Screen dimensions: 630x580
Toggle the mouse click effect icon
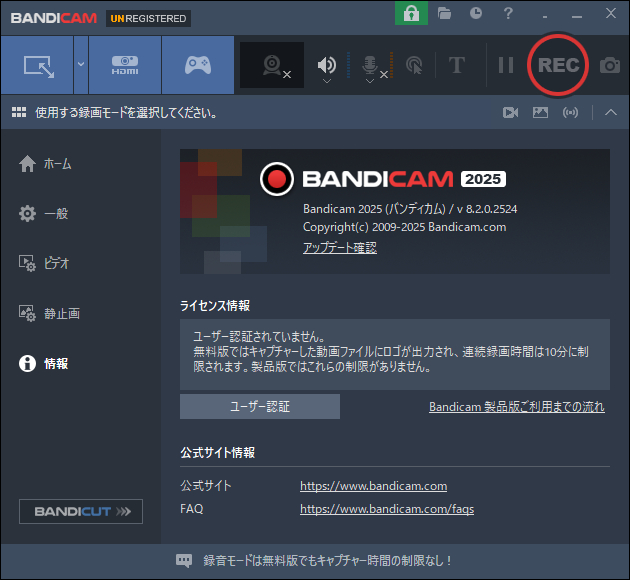414,65
